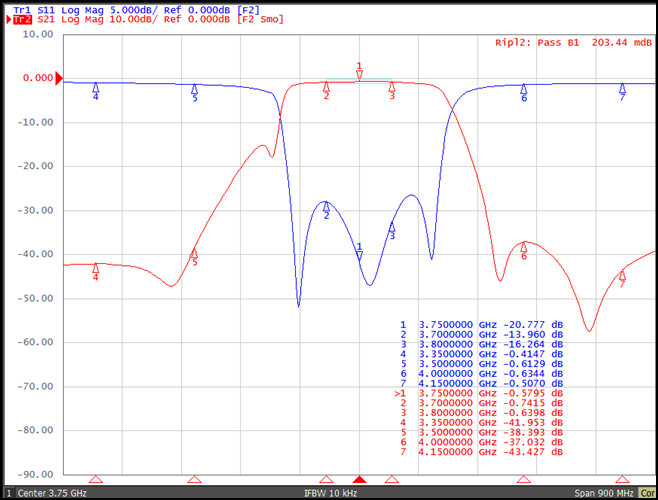This screenshot has width=658, height=500.
Task: Click the IFBW 10 kHz status entry
Action: pos(330,493)
